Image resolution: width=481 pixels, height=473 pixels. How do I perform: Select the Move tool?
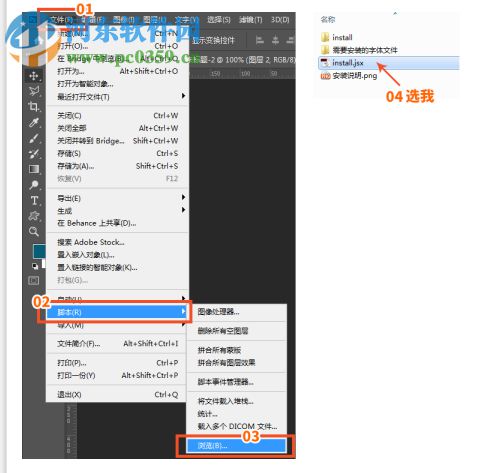tap(34, 76)
